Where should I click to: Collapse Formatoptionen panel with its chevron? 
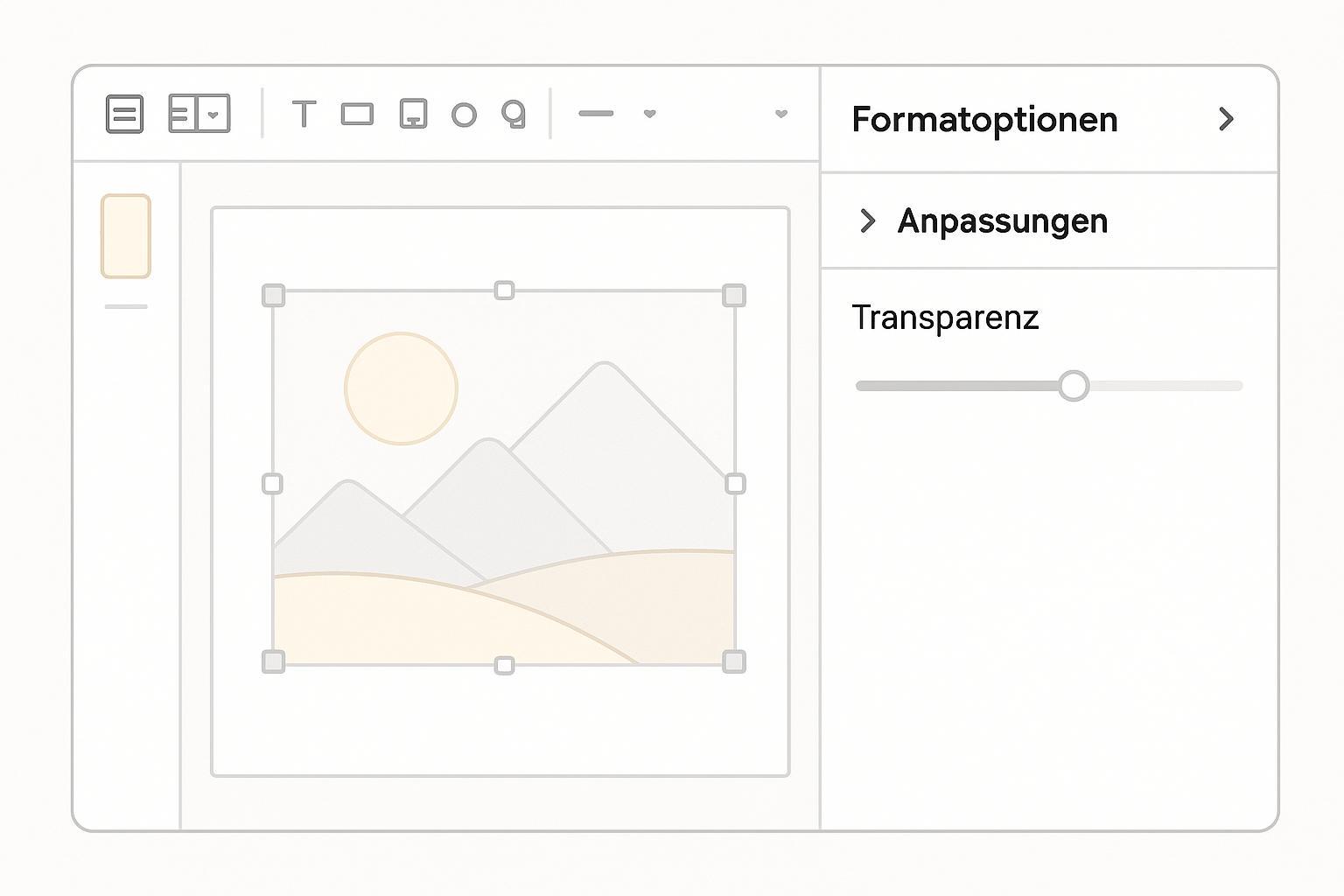tap(1226, 119)
